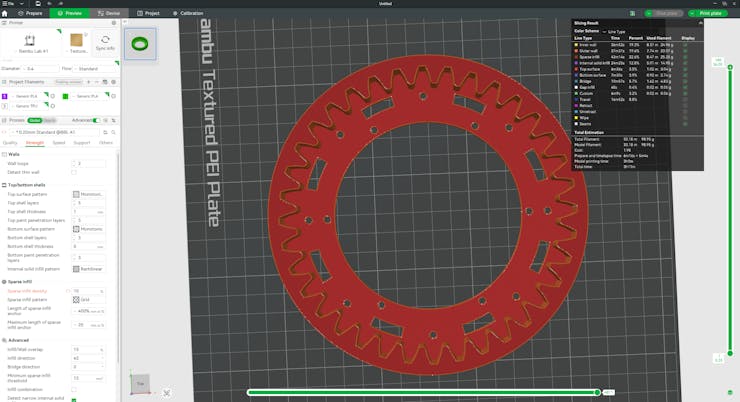Toggle display of Travel lines
This screenshot has width=740, height=402.
685,100
